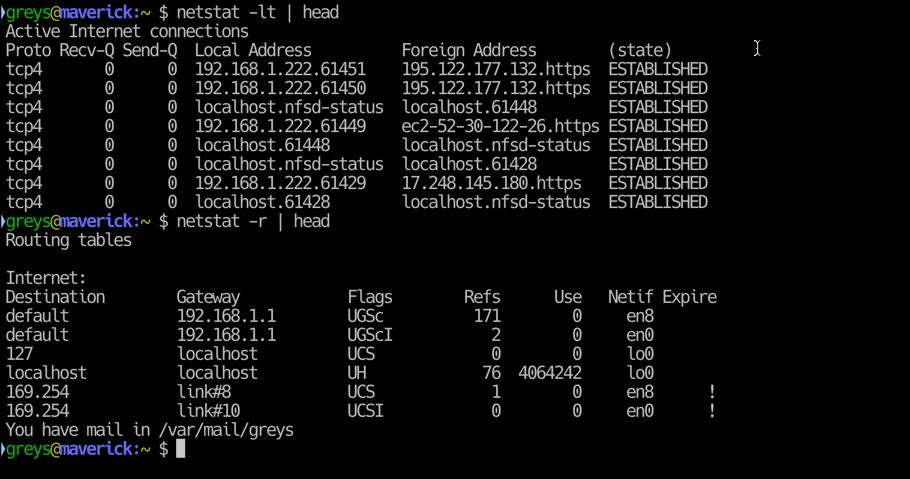Click the 'Routing tables' heading line
The image size is (910, 479).
click(x=68, y=240)
